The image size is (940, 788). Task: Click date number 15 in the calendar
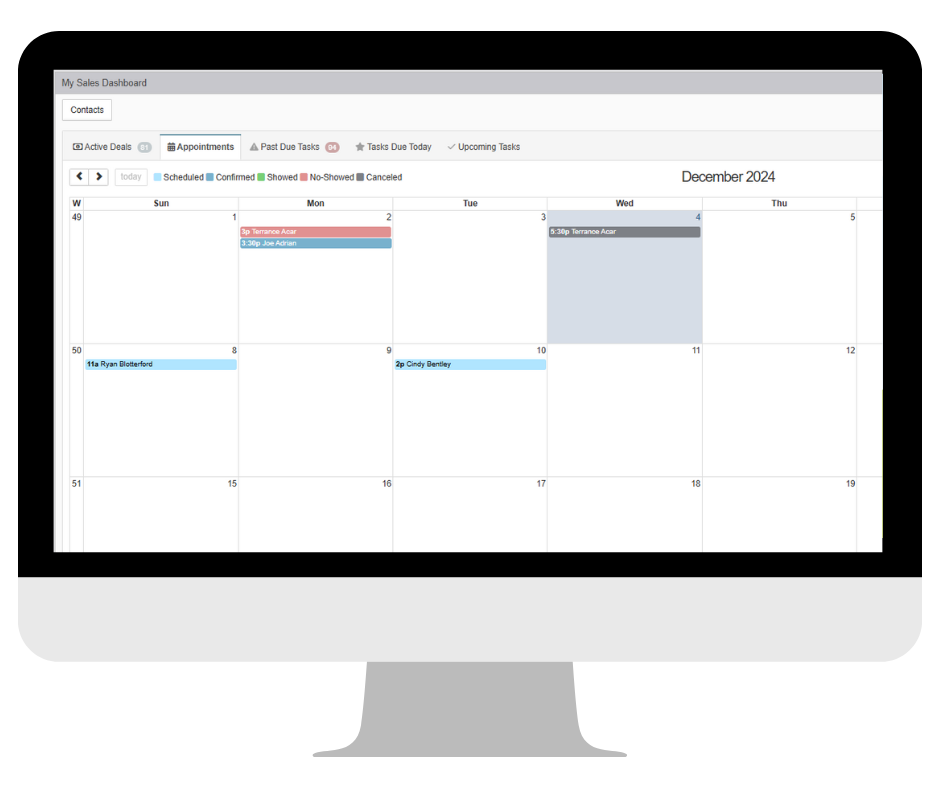(232, 483)
